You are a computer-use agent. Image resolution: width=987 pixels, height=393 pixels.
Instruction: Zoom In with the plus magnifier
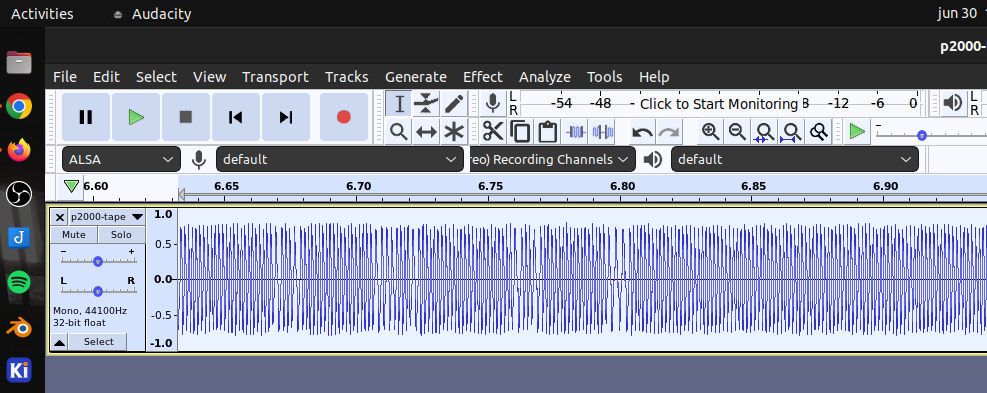coord(711,132)
